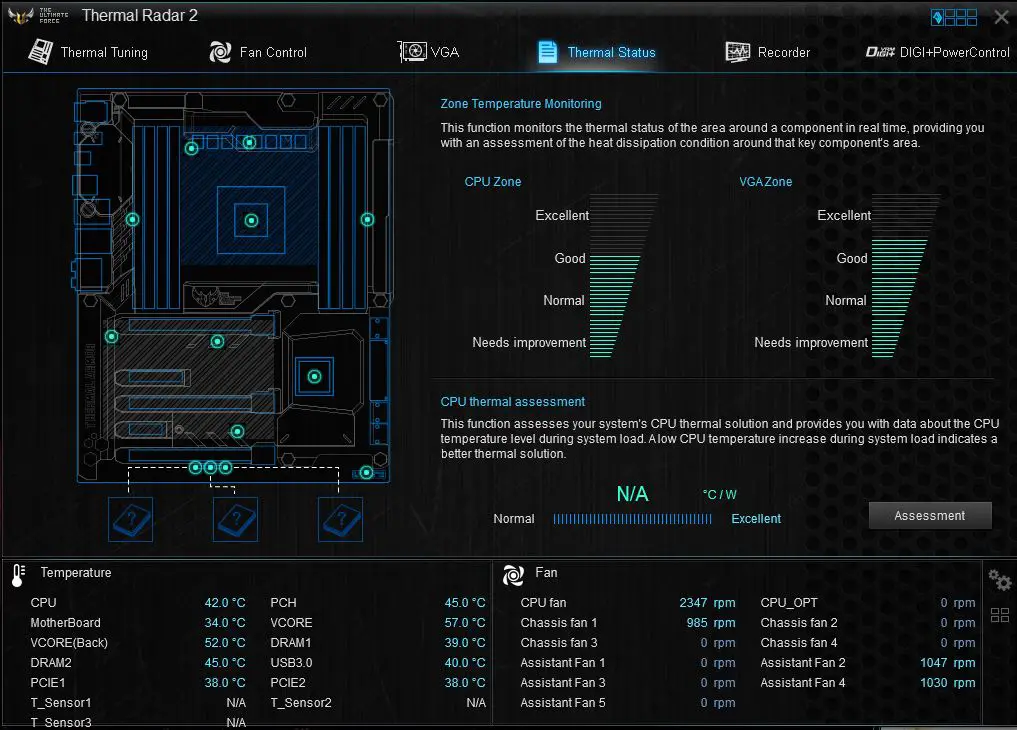1017x730 pixels.
Task: Click the USB3.0 temperature row
Action: pyautogui.click(x=377, y=663)
